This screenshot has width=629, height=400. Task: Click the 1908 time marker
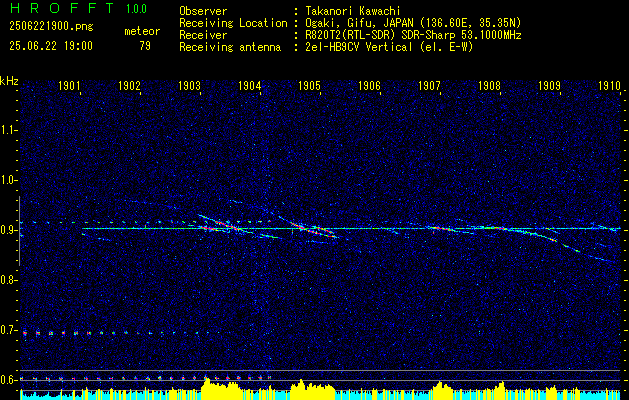[x=489, y=85]
